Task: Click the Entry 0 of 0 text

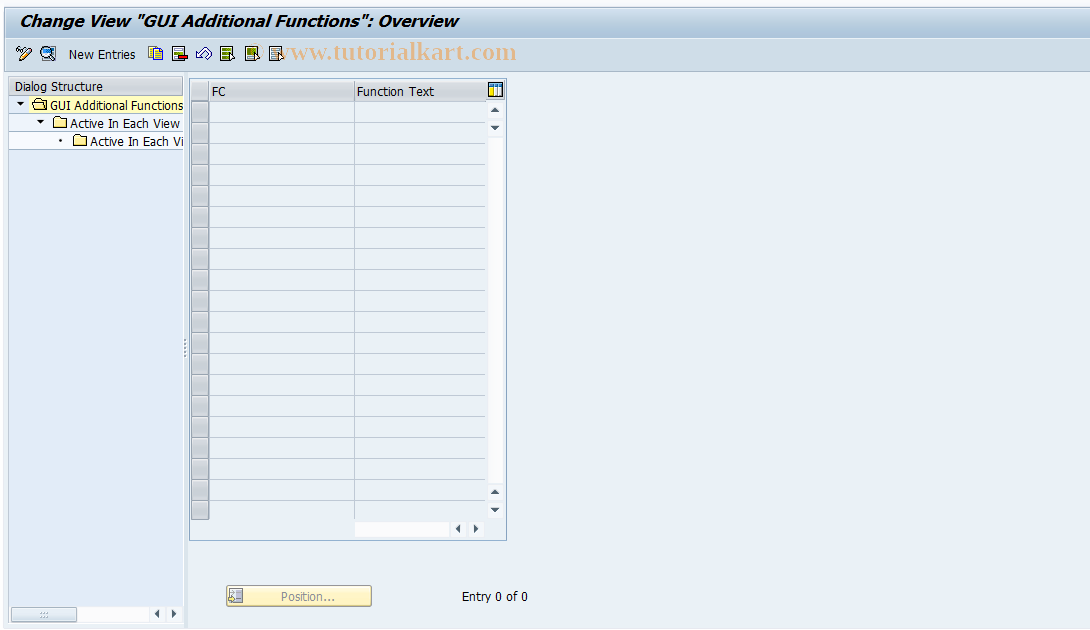Action: tap(495, 597)
